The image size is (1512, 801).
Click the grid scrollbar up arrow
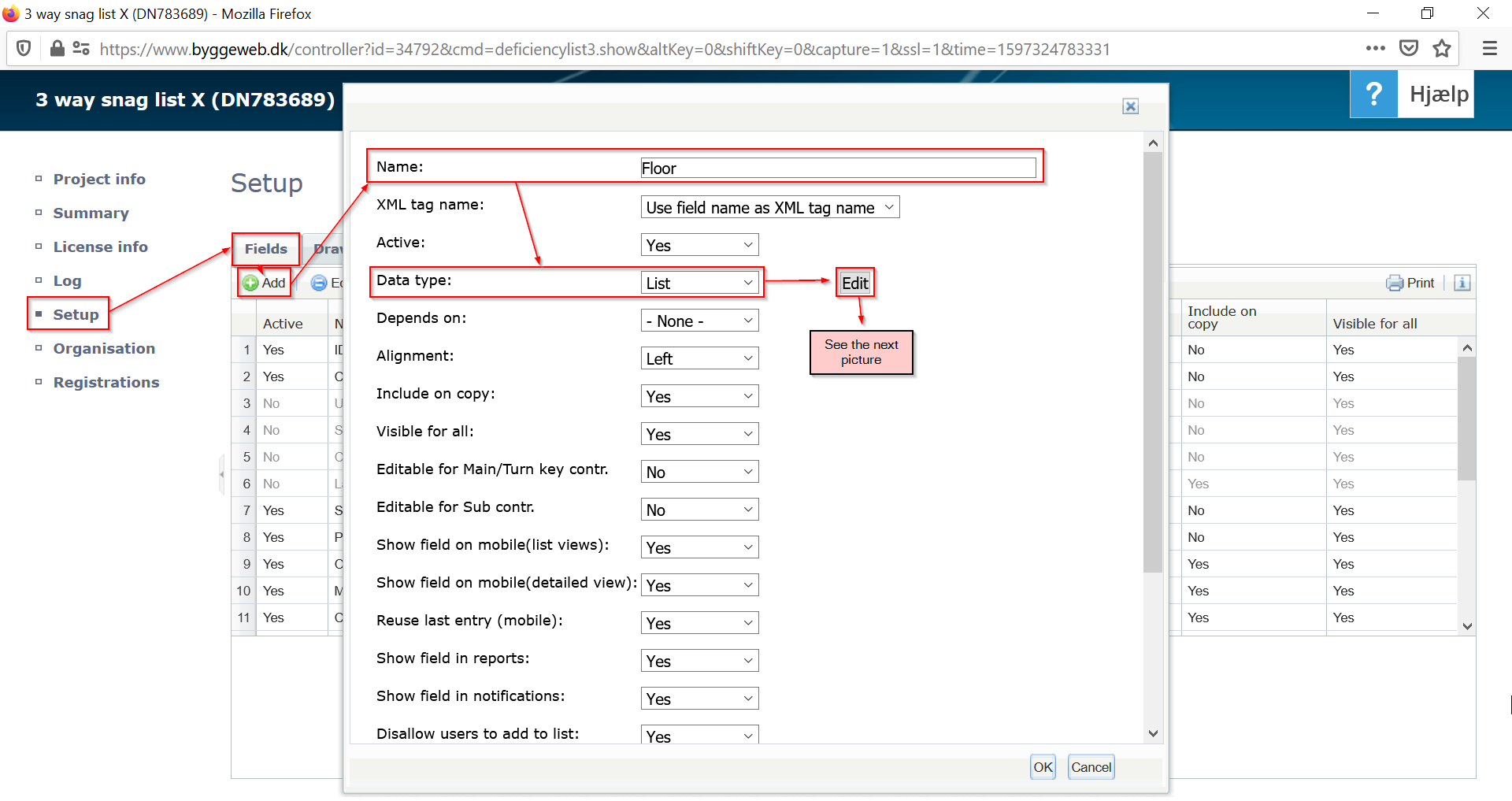click(x=1467, y=347)
